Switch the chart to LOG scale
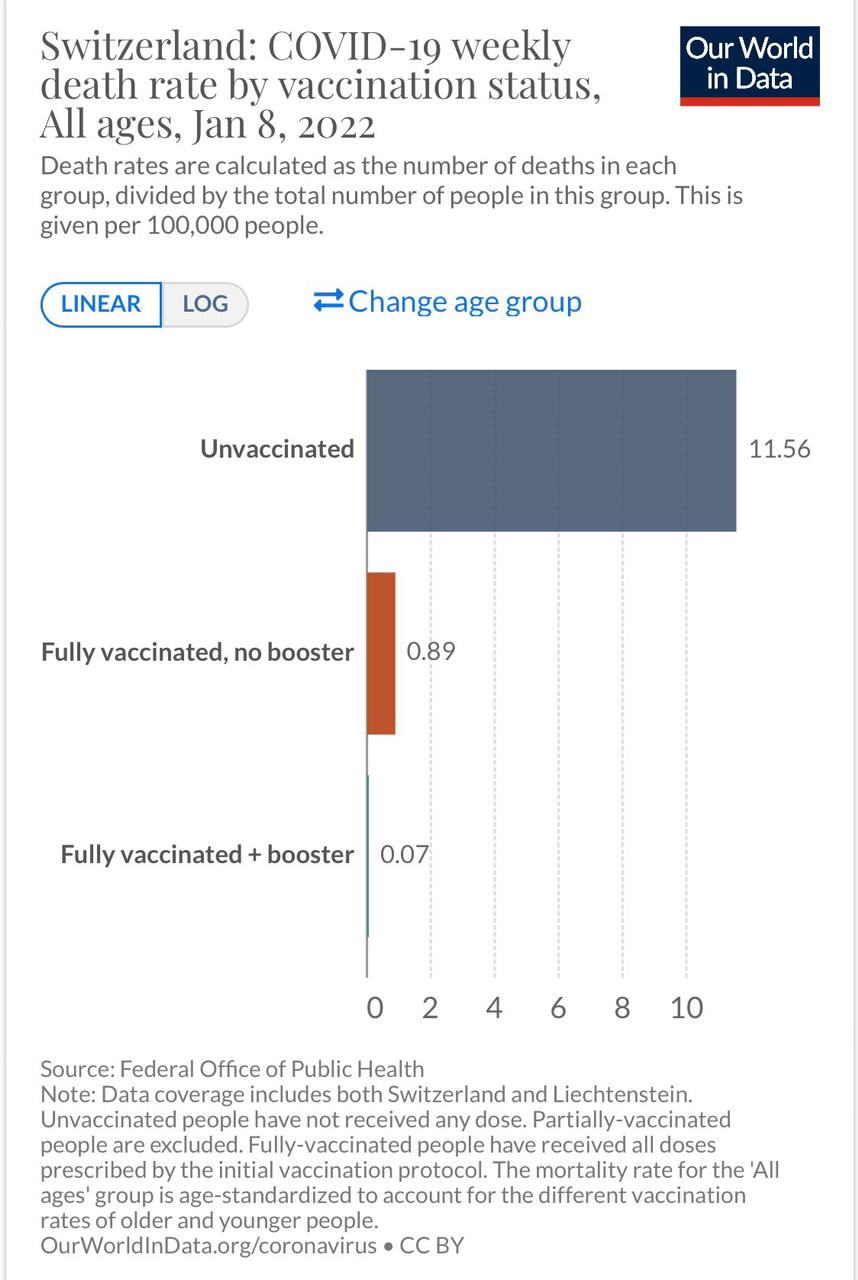Viewport: 858px width, 1280px height. [x=205, y=304]
